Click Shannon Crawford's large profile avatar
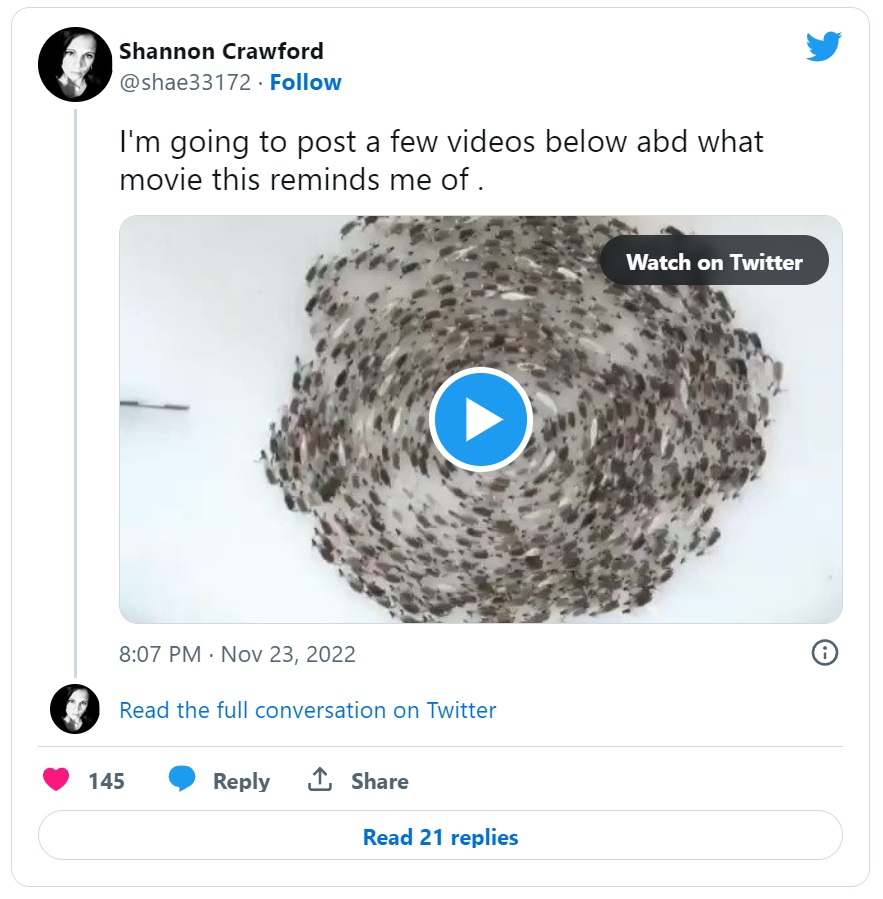Screen dimensions: 883x899 (x=74, y=66)
